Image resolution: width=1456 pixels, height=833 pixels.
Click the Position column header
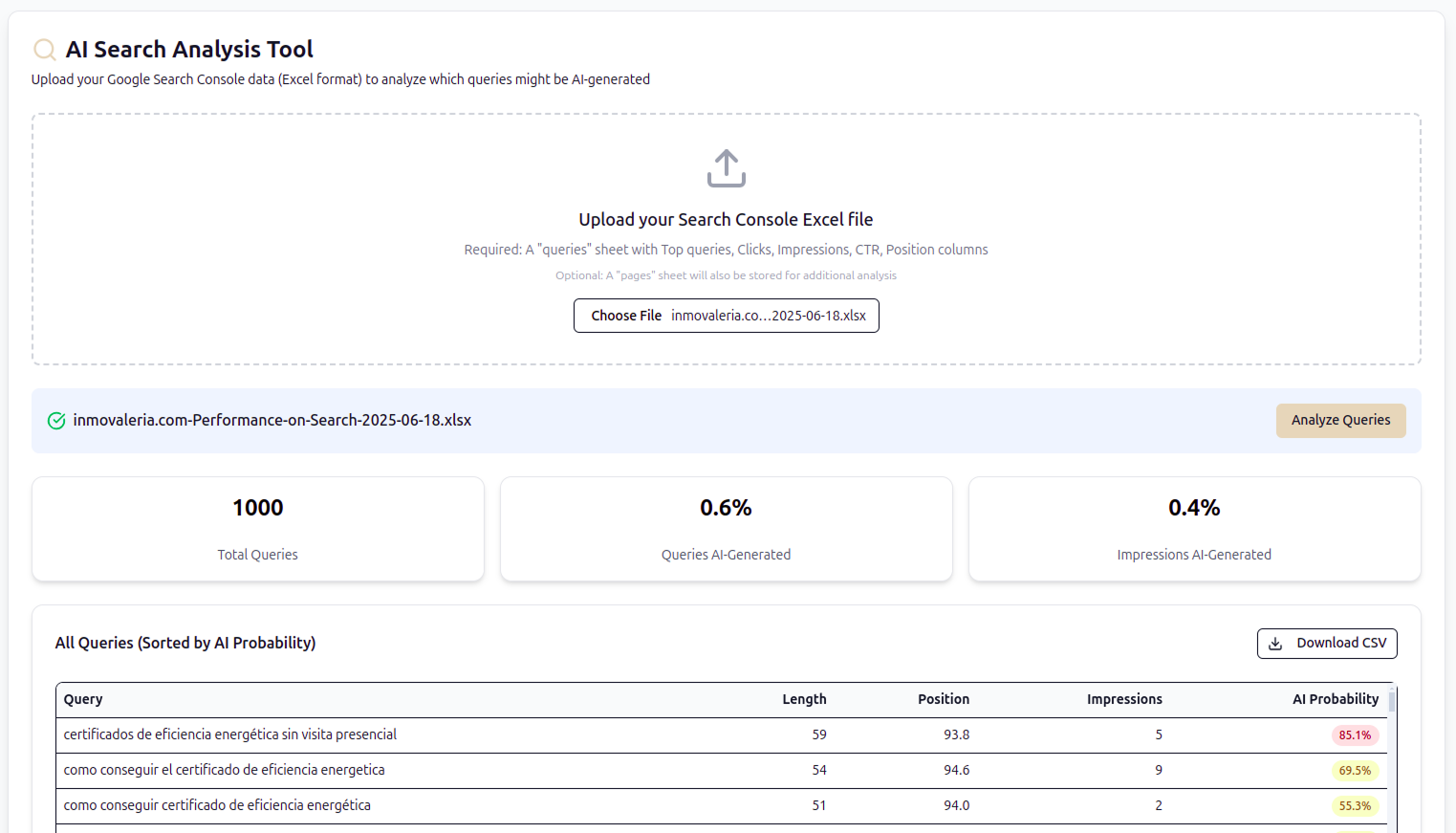(x=944, y=699)
